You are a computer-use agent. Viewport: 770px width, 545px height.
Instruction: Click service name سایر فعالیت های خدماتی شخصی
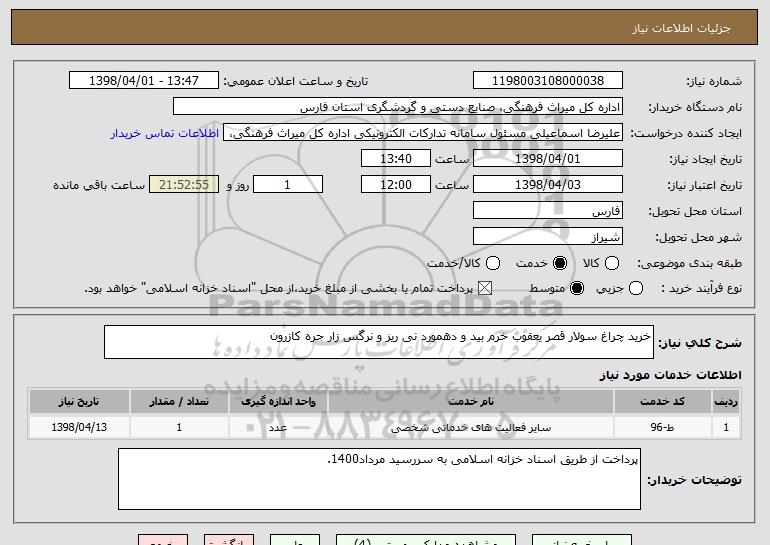(470, 428)
